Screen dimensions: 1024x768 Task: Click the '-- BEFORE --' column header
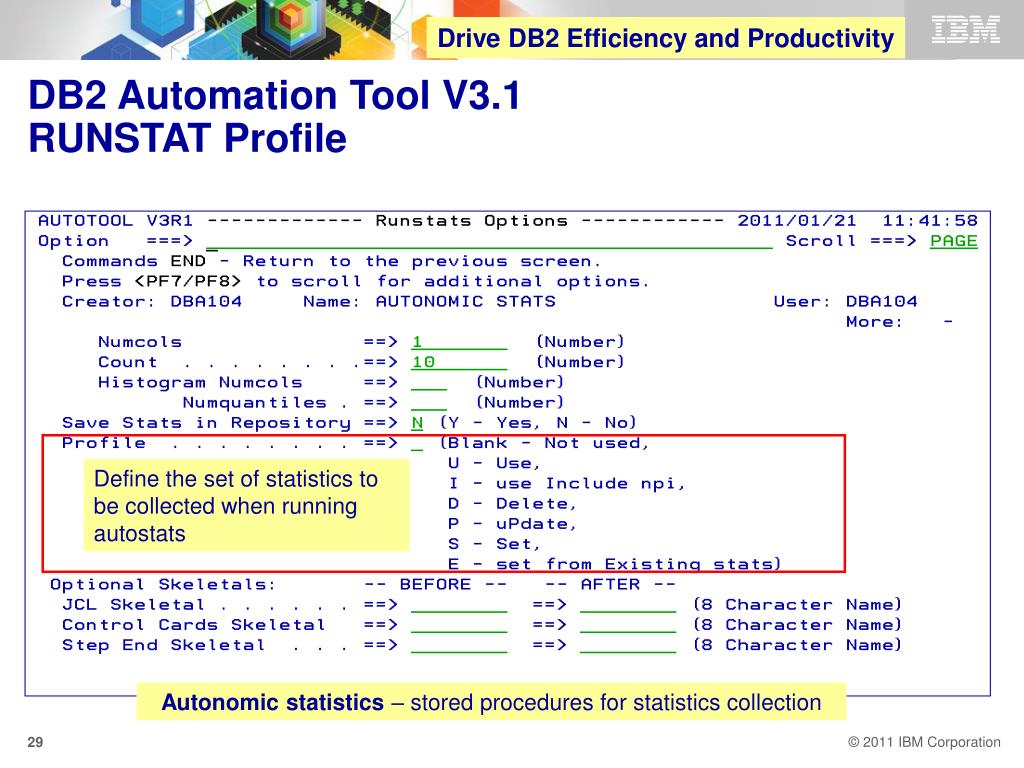435,584
